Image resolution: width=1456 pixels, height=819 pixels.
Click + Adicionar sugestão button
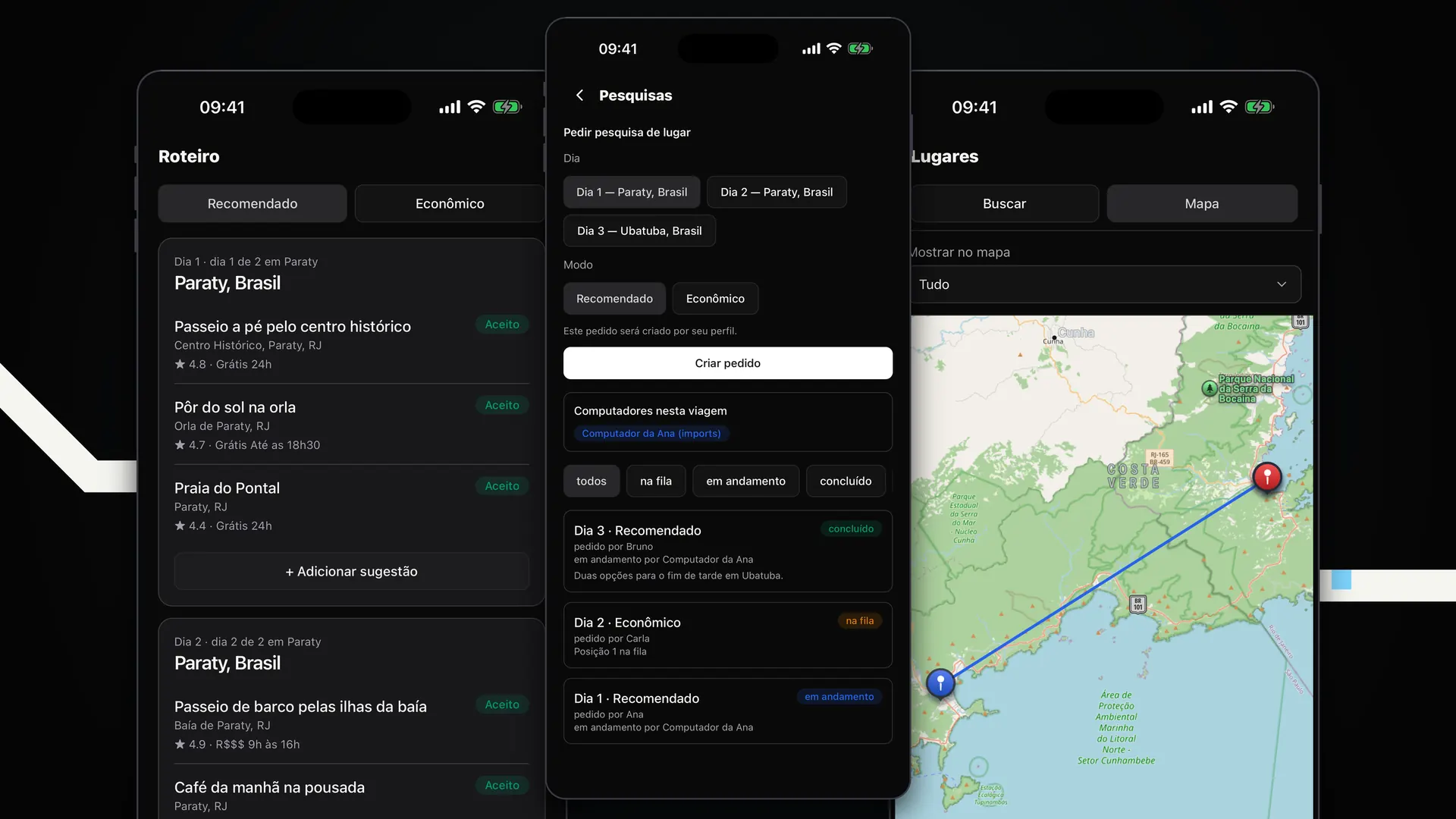point(352,571)
